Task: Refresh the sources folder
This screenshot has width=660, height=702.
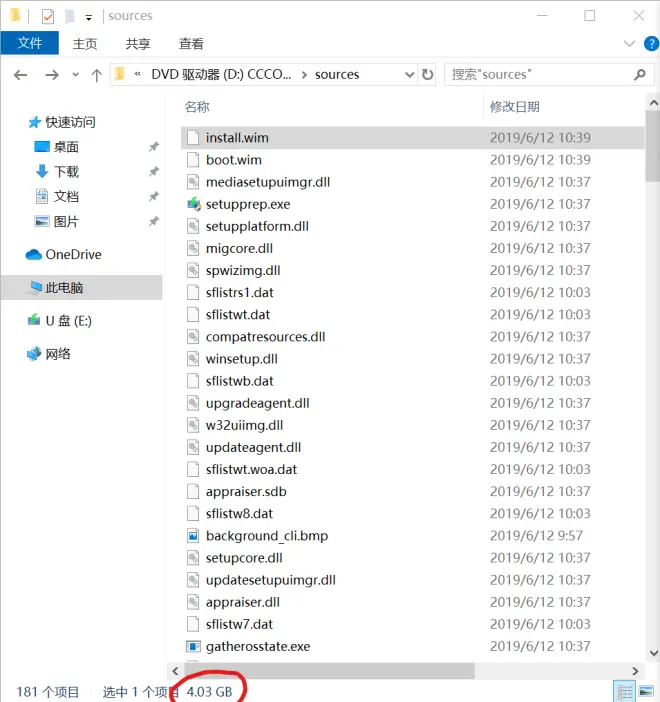Action: 428,74
